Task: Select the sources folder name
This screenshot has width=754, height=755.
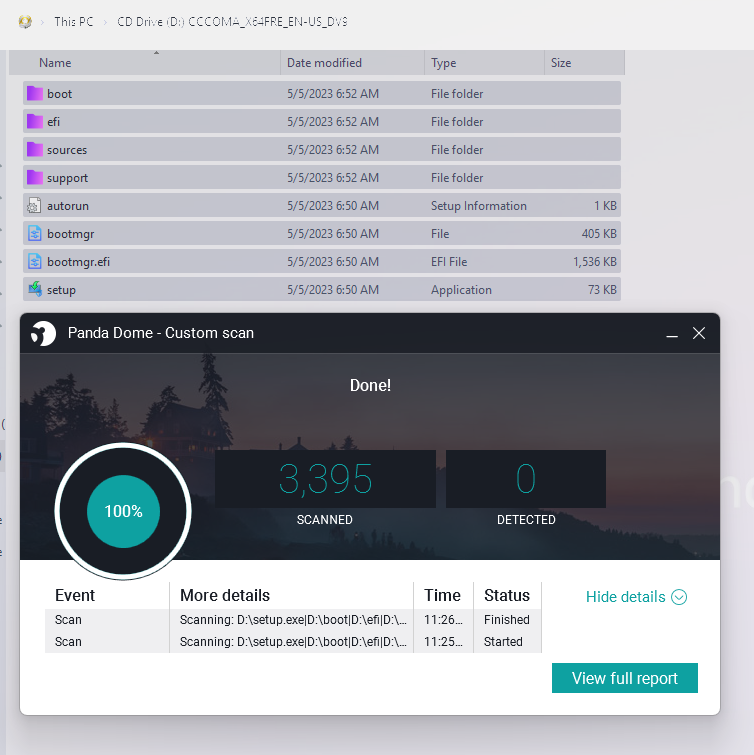Action: [67, 150]
